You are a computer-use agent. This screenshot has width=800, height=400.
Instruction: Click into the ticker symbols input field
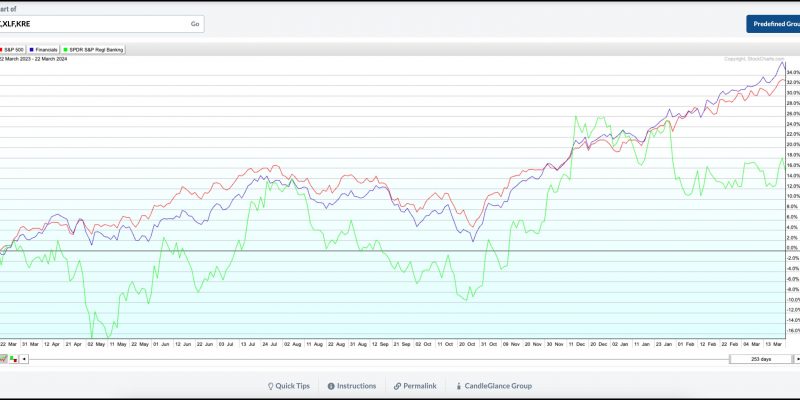[x=93, y=24]
